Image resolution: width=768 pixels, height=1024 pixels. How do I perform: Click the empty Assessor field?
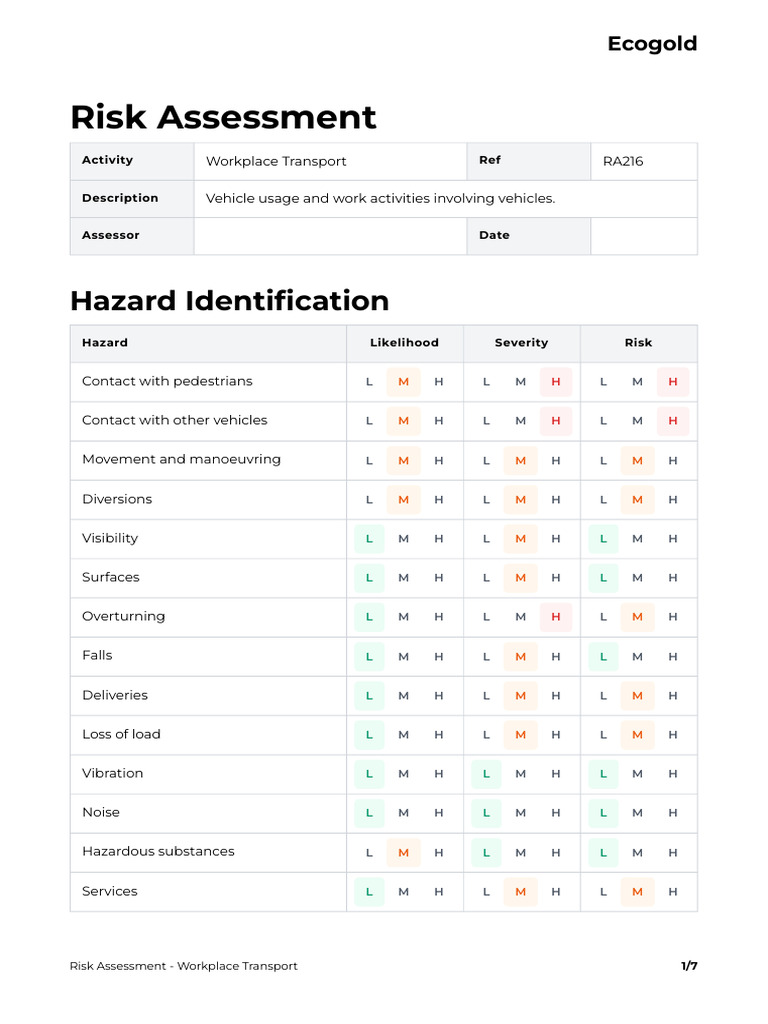[x=330, y=236]
